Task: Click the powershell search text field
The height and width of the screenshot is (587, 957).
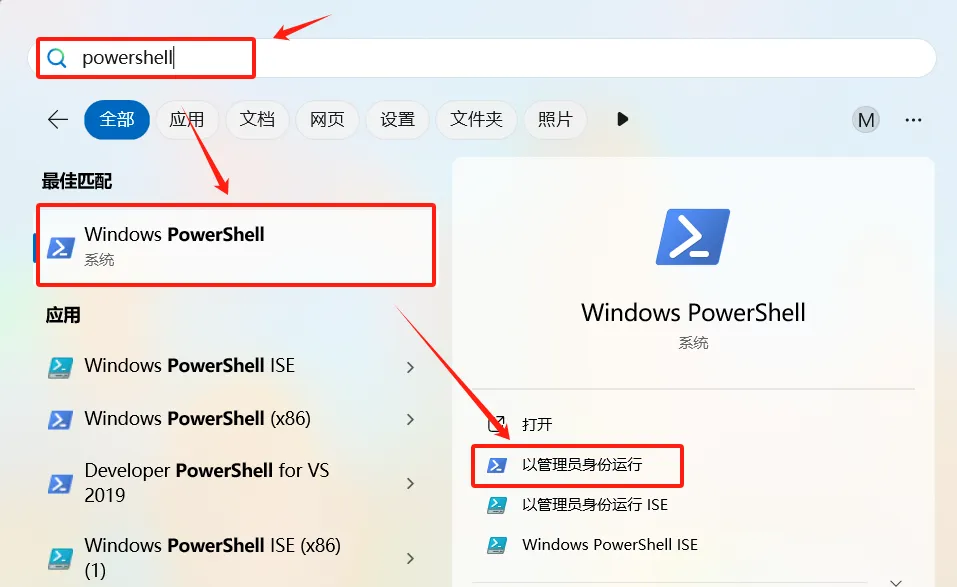Action: (482, 58)
